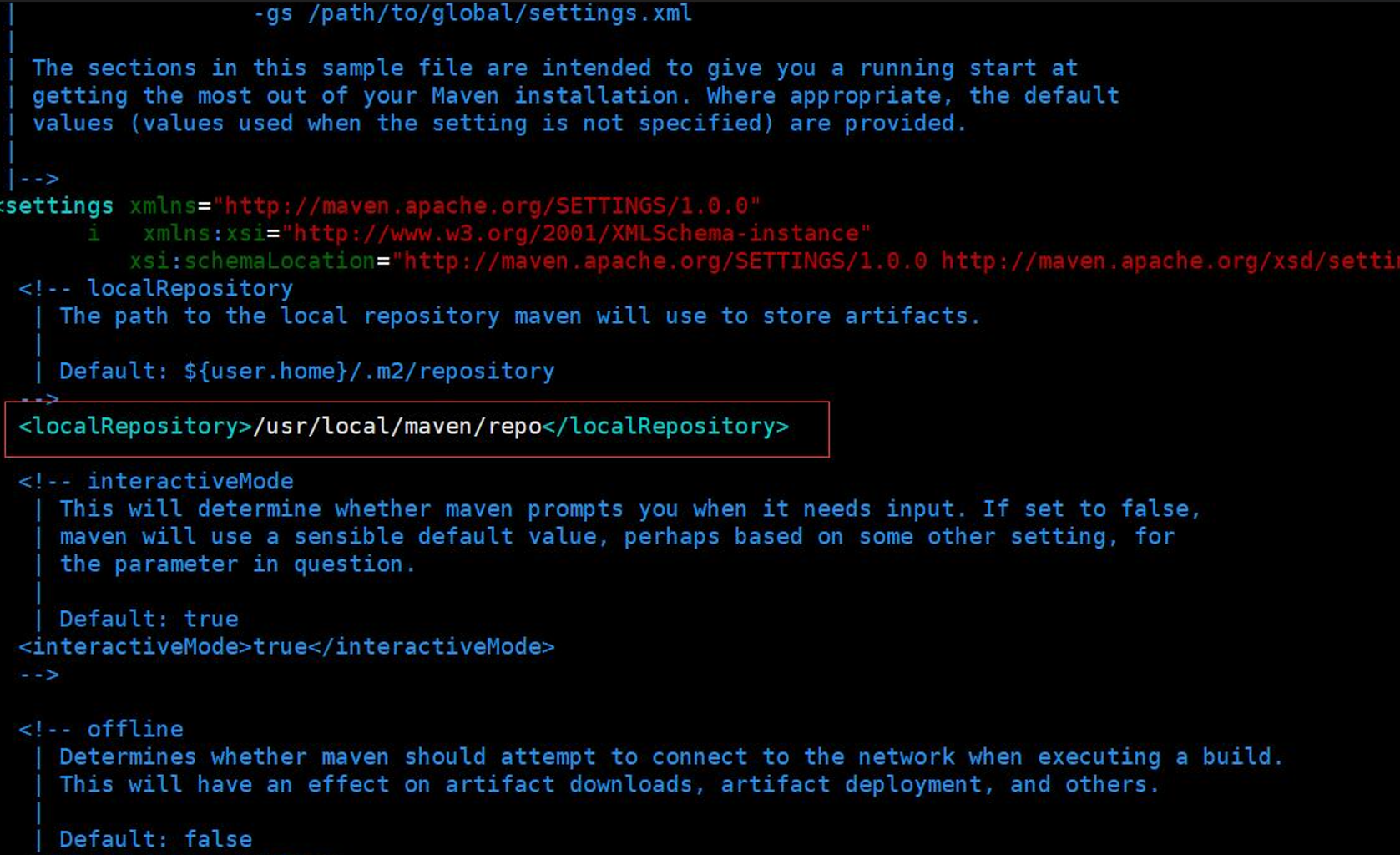The image size is (1400, 855).
Task: Click the '-gs /path/to/global/settings.xml' line
Action: (x=473, y=13)
